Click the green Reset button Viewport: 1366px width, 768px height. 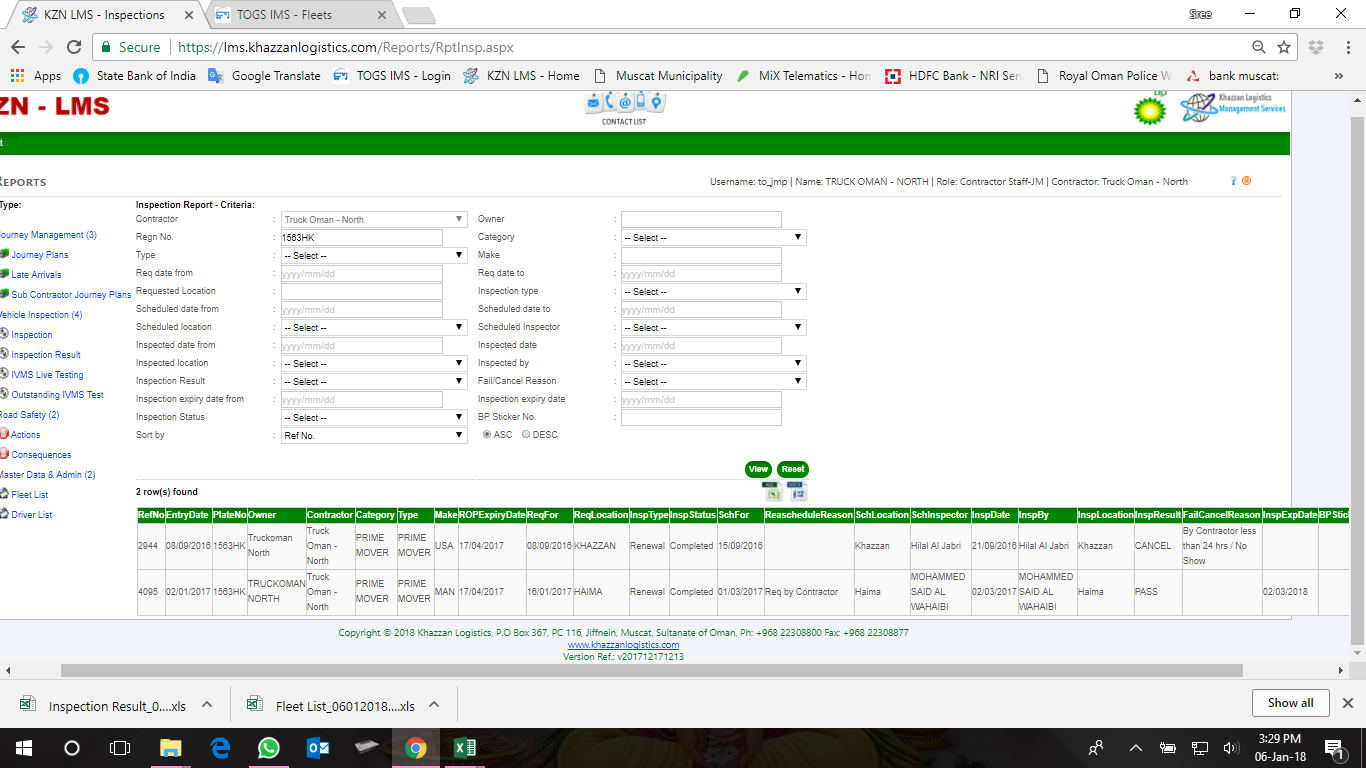pyautogui.click(x=792, y=469)
